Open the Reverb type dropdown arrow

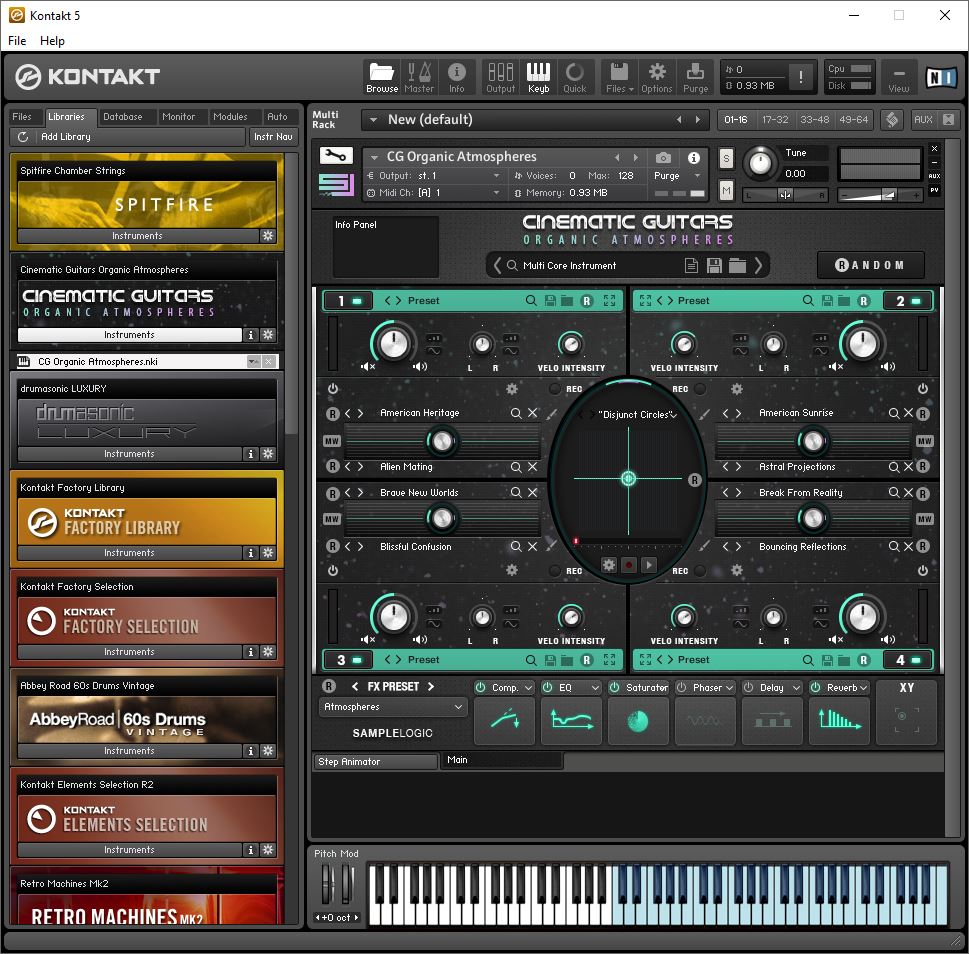(x=863, y=688)
